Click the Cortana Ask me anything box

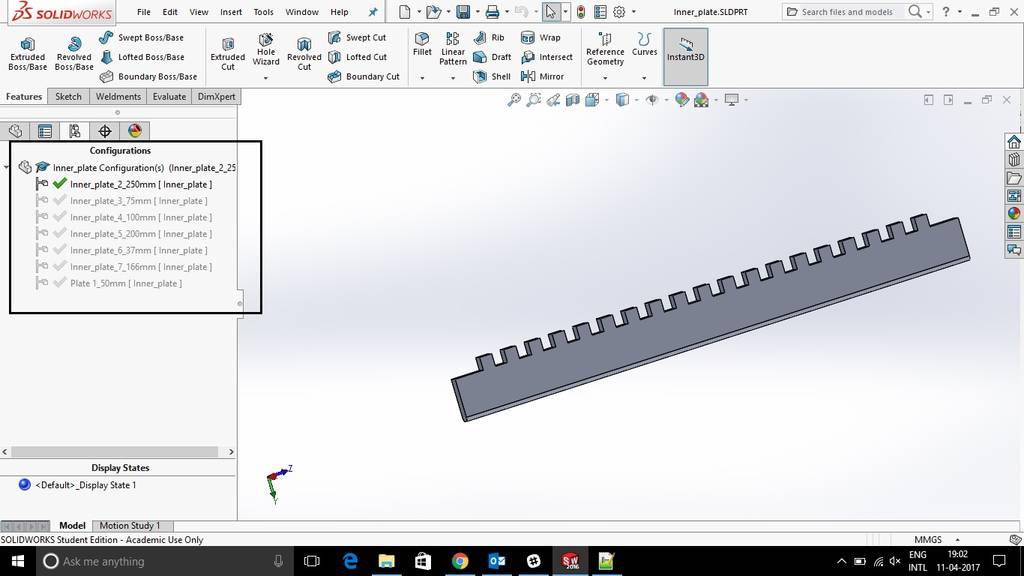[163, 561]
